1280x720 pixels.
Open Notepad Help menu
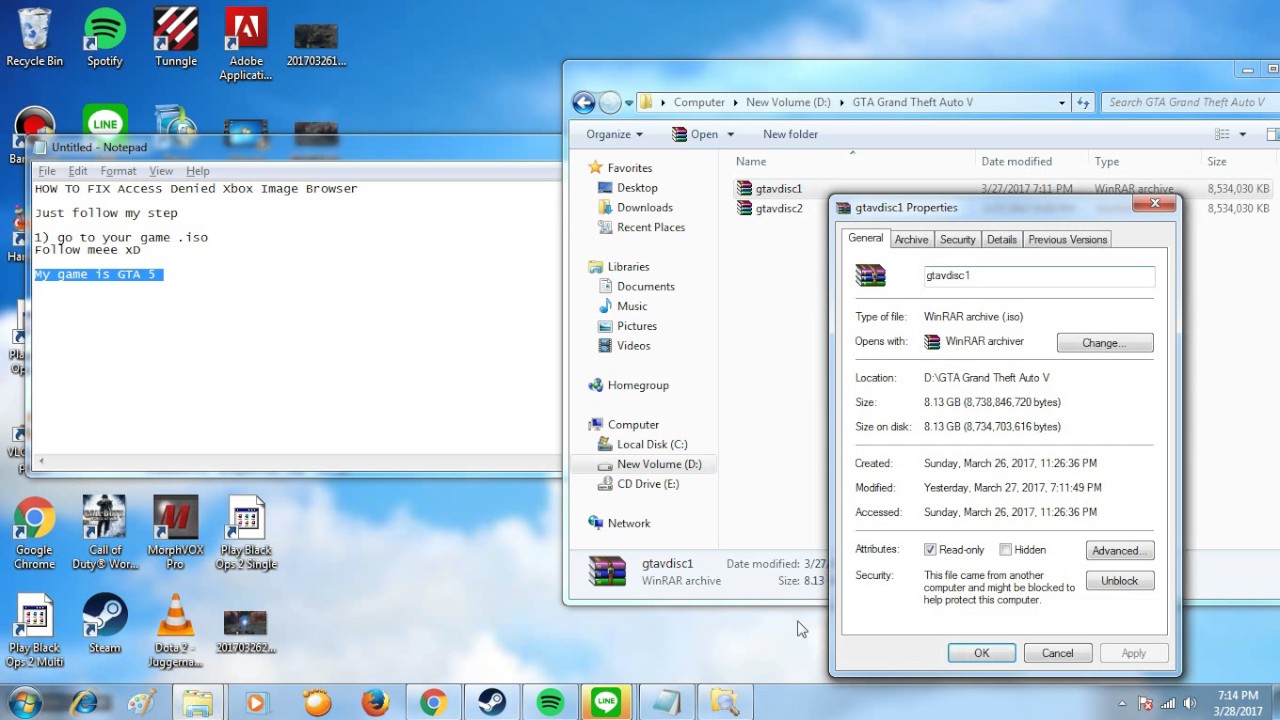(x=198, y=171)
